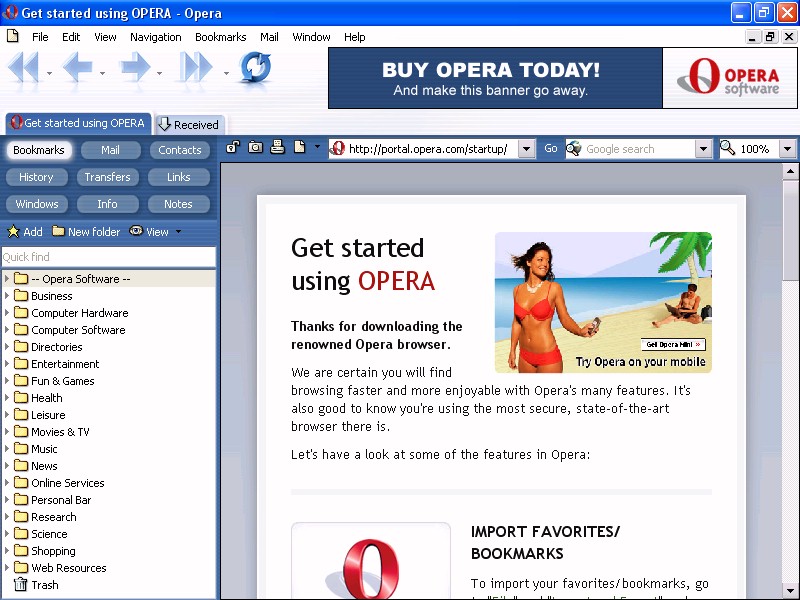The image size is (800, 600).
Task: Select the Fun & Games bookmark folder
Action: (x=62, y=381)
